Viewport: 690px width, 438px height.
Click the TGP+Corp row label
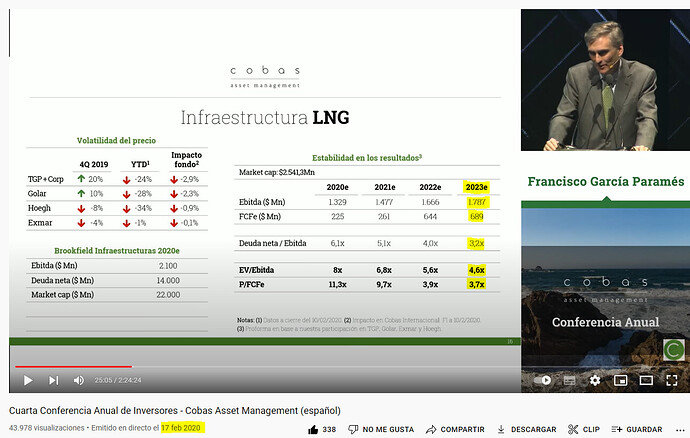(46, 179)
